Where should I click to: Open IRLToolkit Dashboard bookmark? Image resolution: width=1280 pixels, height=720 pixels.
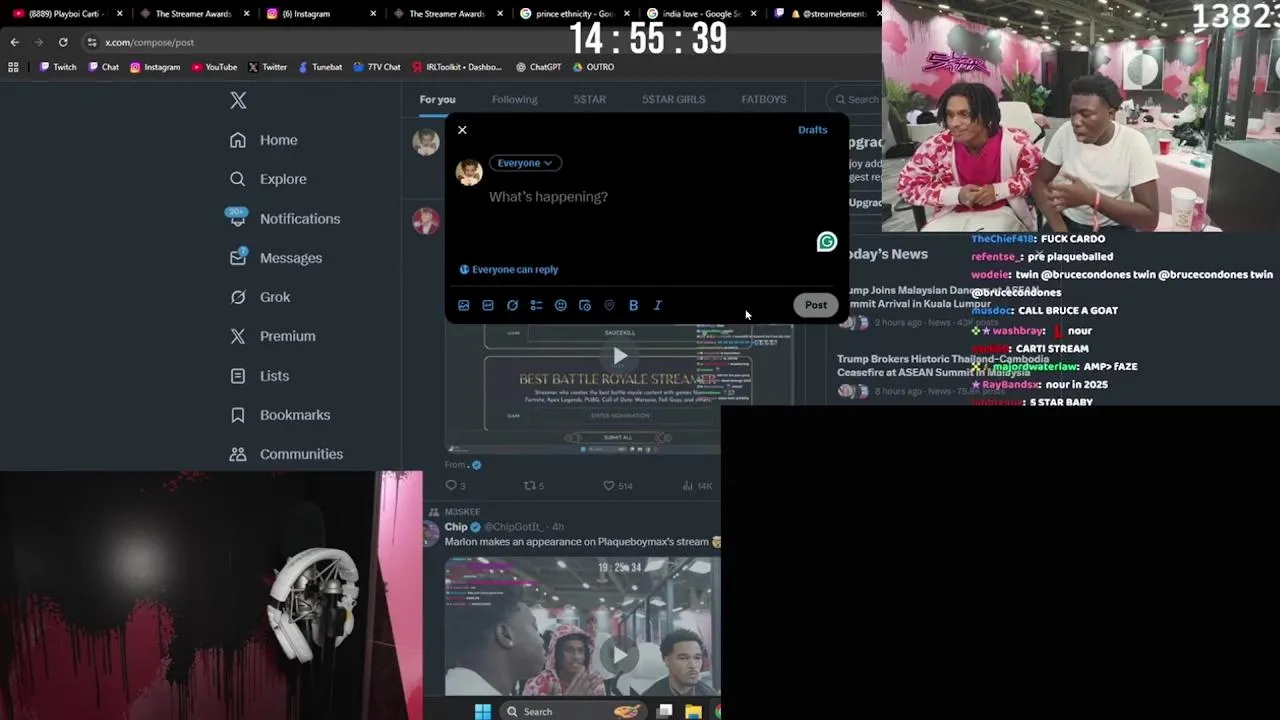[x=457, y=67]
